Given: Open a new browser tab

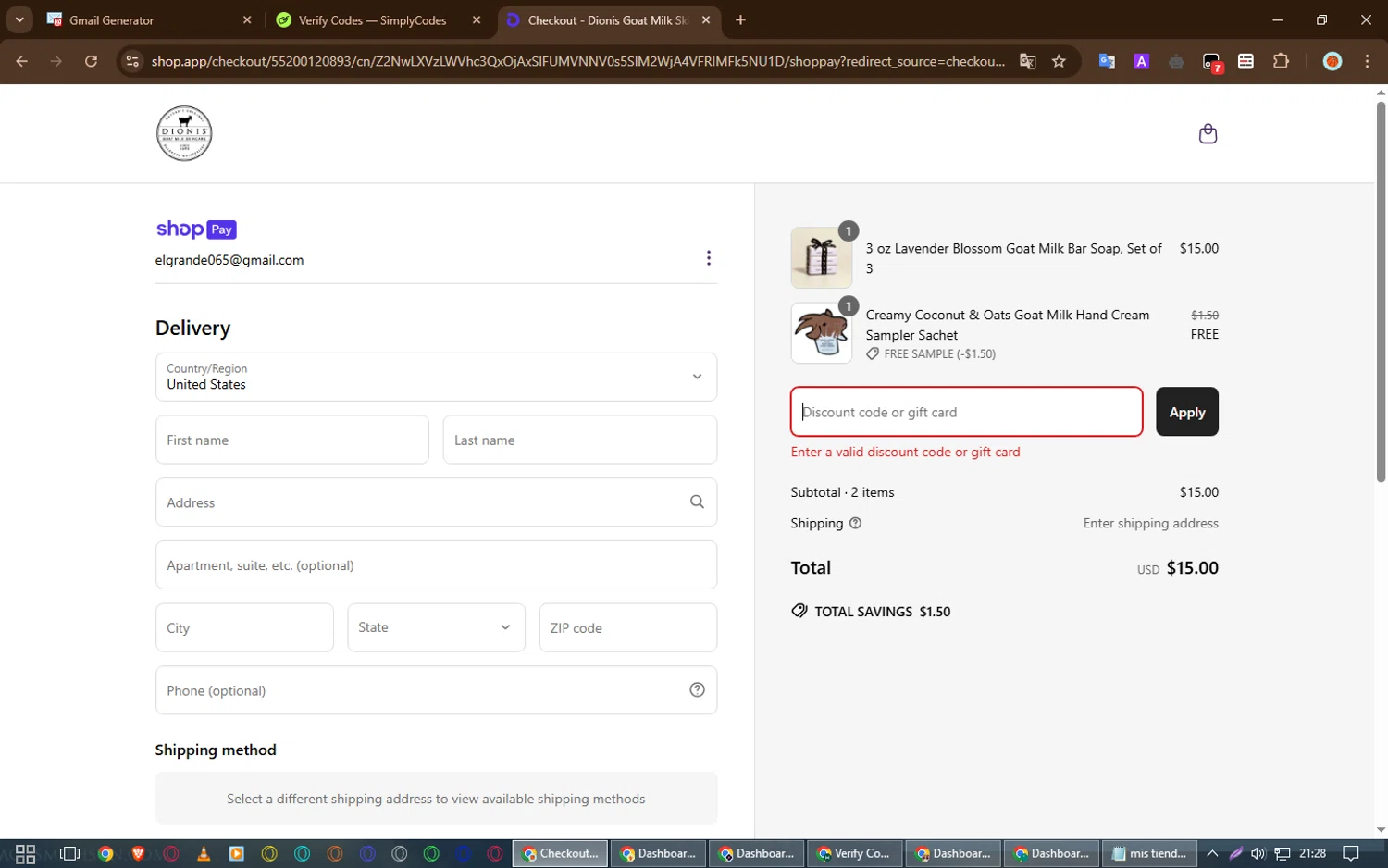Looking at the screenshot, I should point(740,20).
